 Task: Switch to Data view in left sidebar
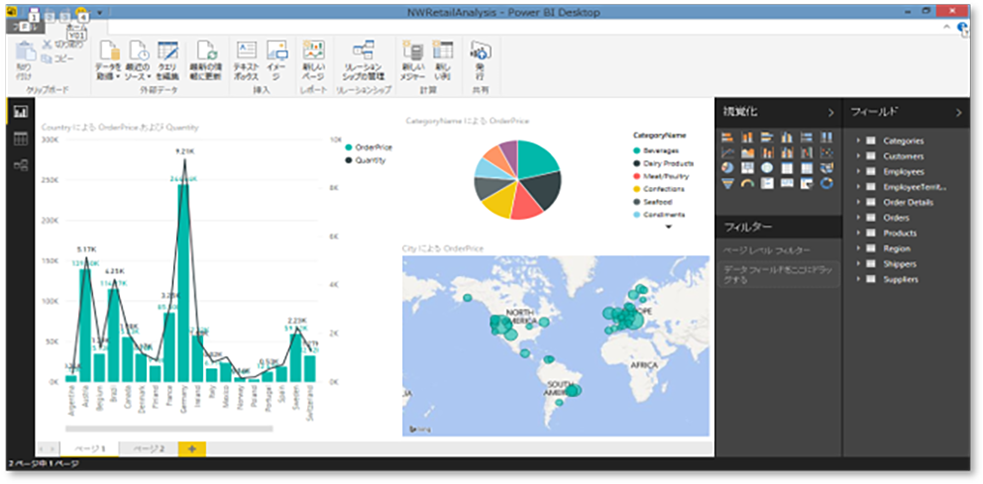coord(21,139)
